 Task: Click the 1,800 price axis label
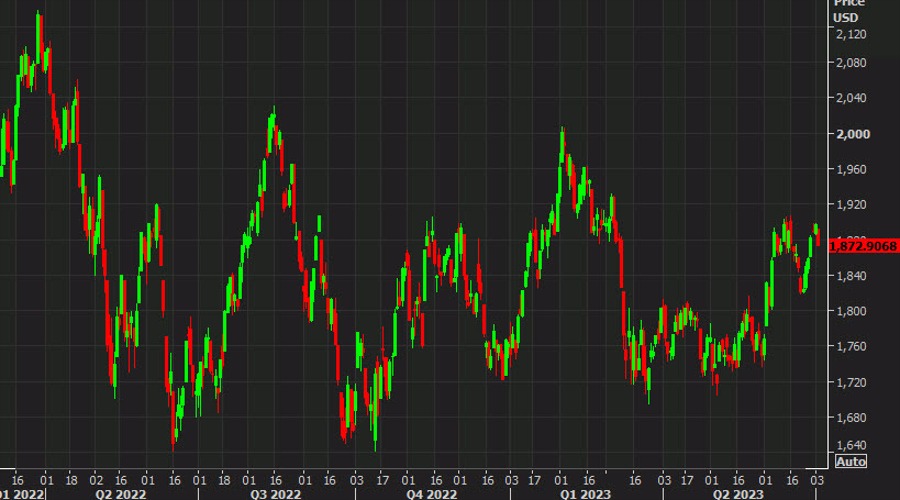(x=851, y=311)
